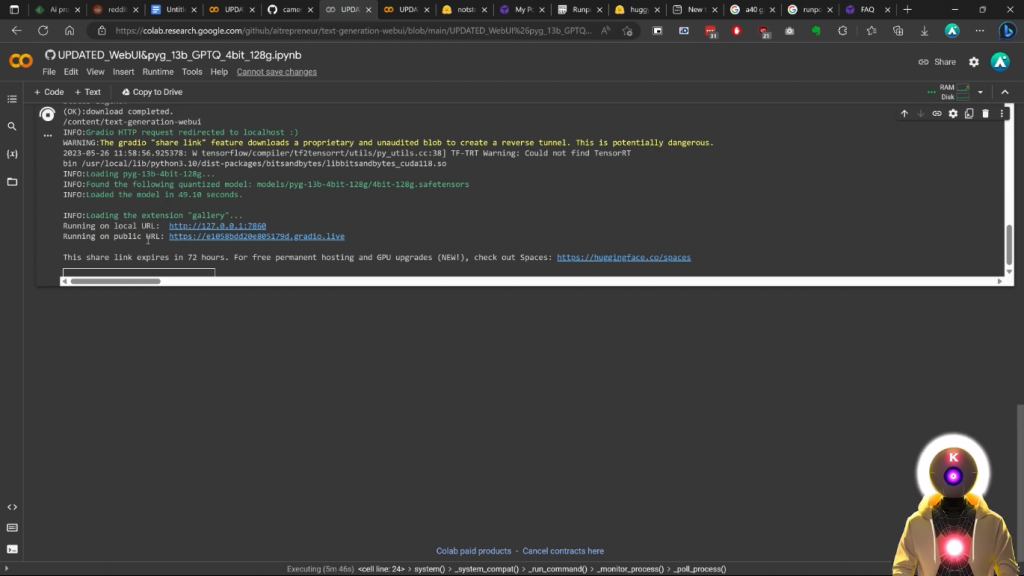This screenshot has height=576, width=1024.
Task: Open the Edit menu
Action: coord(71,72)
